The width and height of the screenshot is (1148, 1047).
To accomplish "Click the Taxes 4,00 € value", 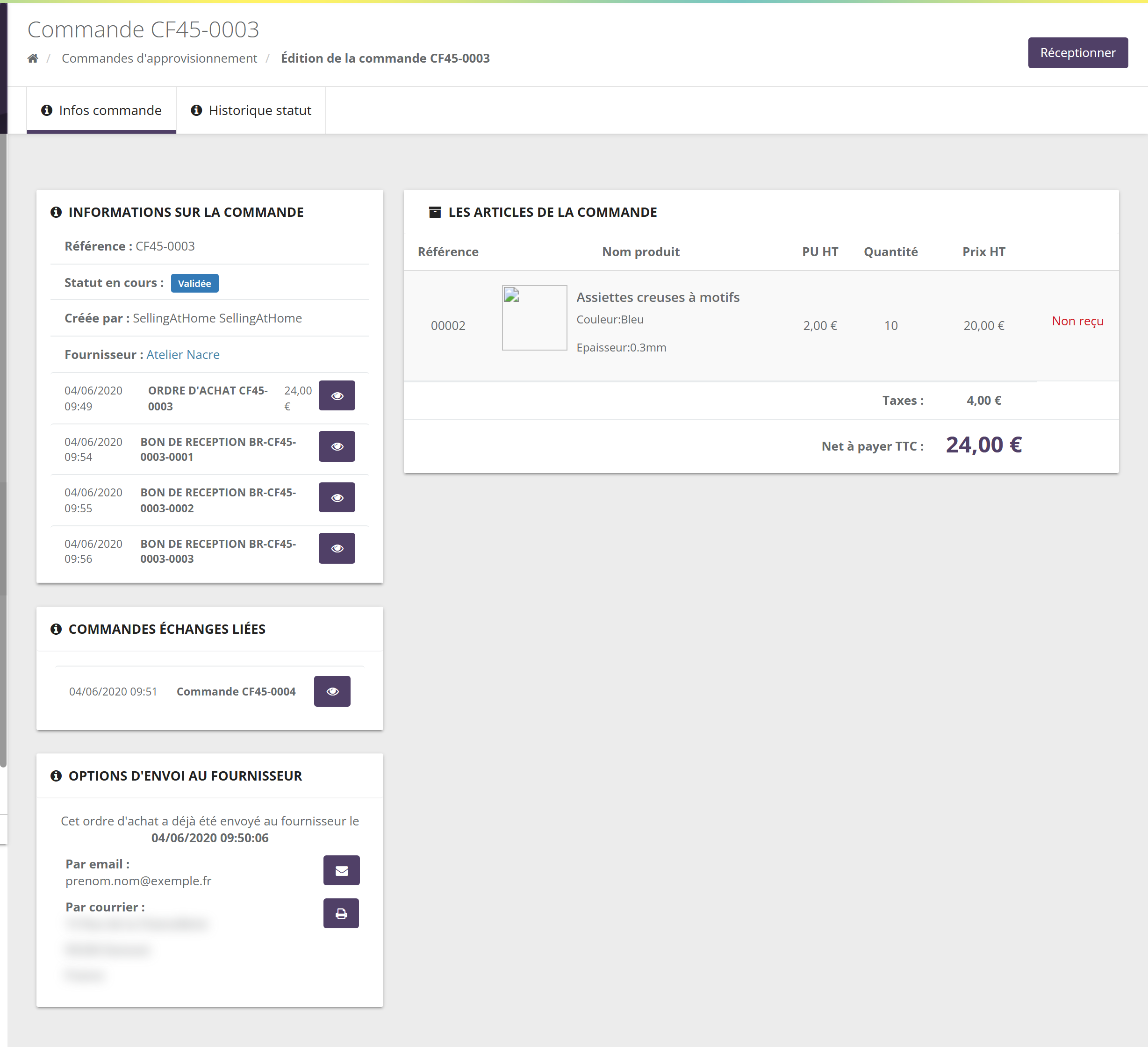I will coord(983,400).
